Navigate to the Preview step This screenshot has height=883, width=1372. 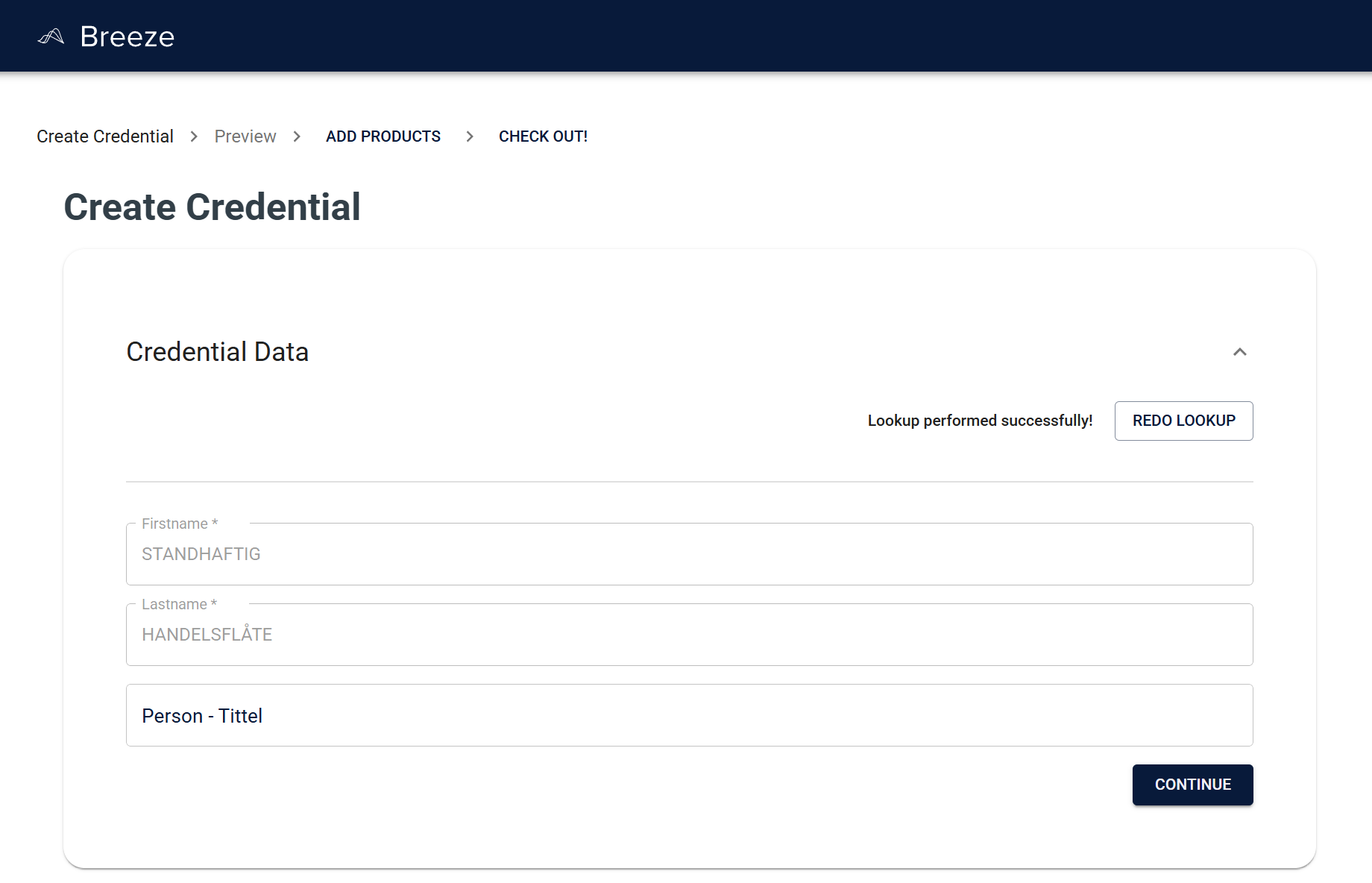point(245,136)
